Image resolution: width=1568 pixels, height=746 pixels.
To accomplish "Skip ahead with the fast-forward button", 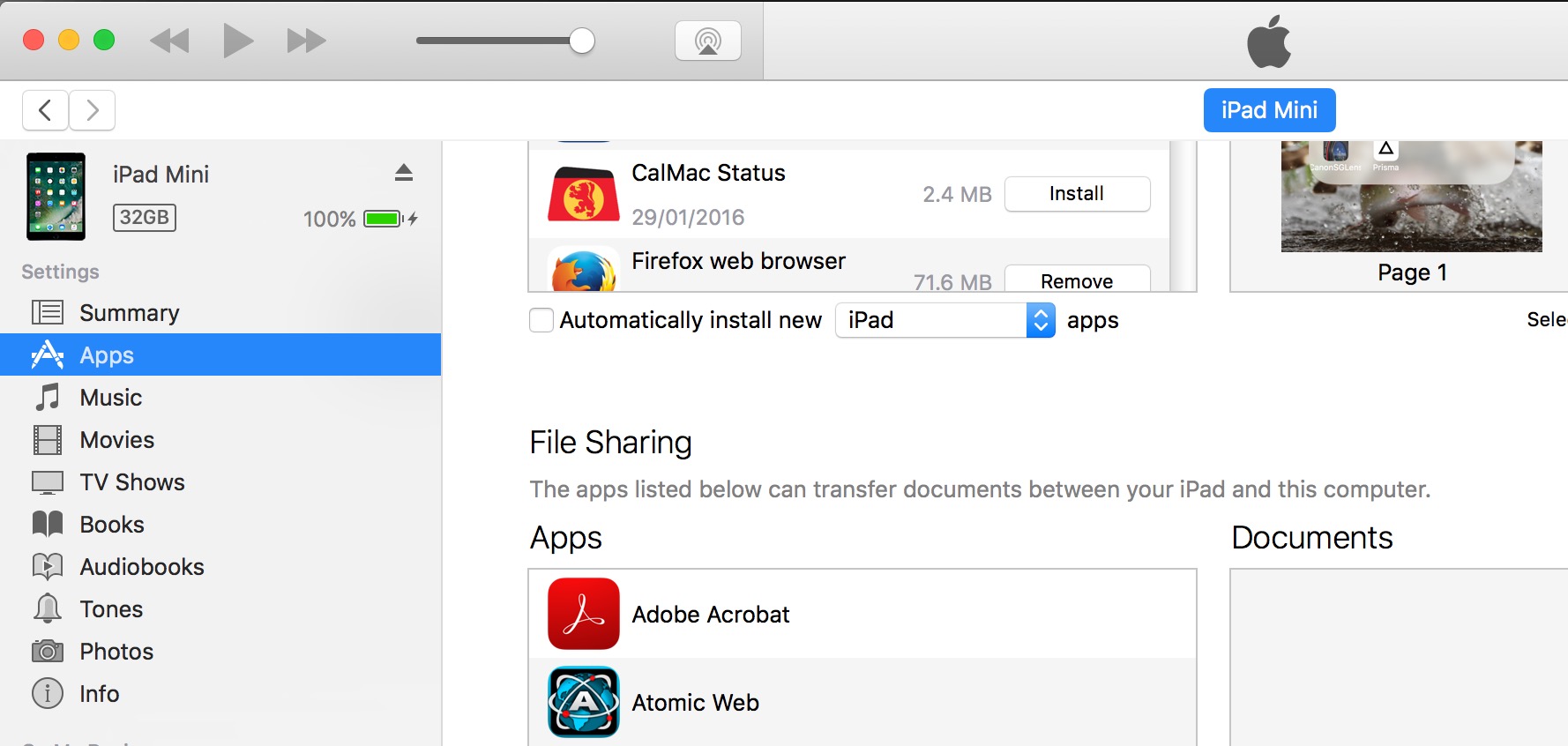I will point(306,41).
